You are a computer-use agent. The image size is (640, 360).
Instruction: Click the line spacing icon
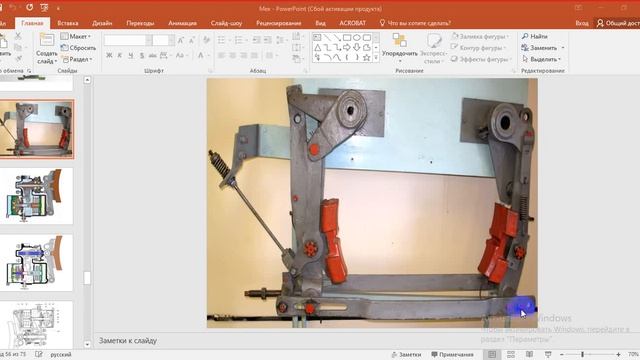tap(280, 40)
